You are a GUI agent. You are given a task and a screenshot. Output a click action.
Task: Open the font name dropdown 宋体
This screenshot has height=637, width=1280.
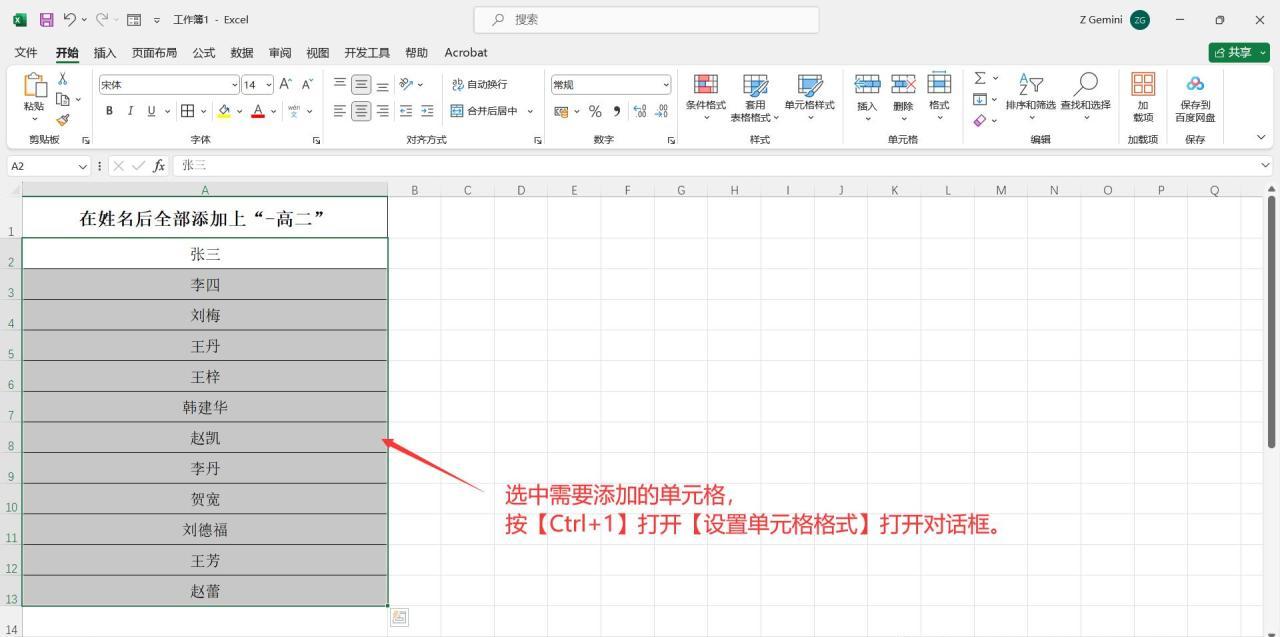[x=235, y=85]
